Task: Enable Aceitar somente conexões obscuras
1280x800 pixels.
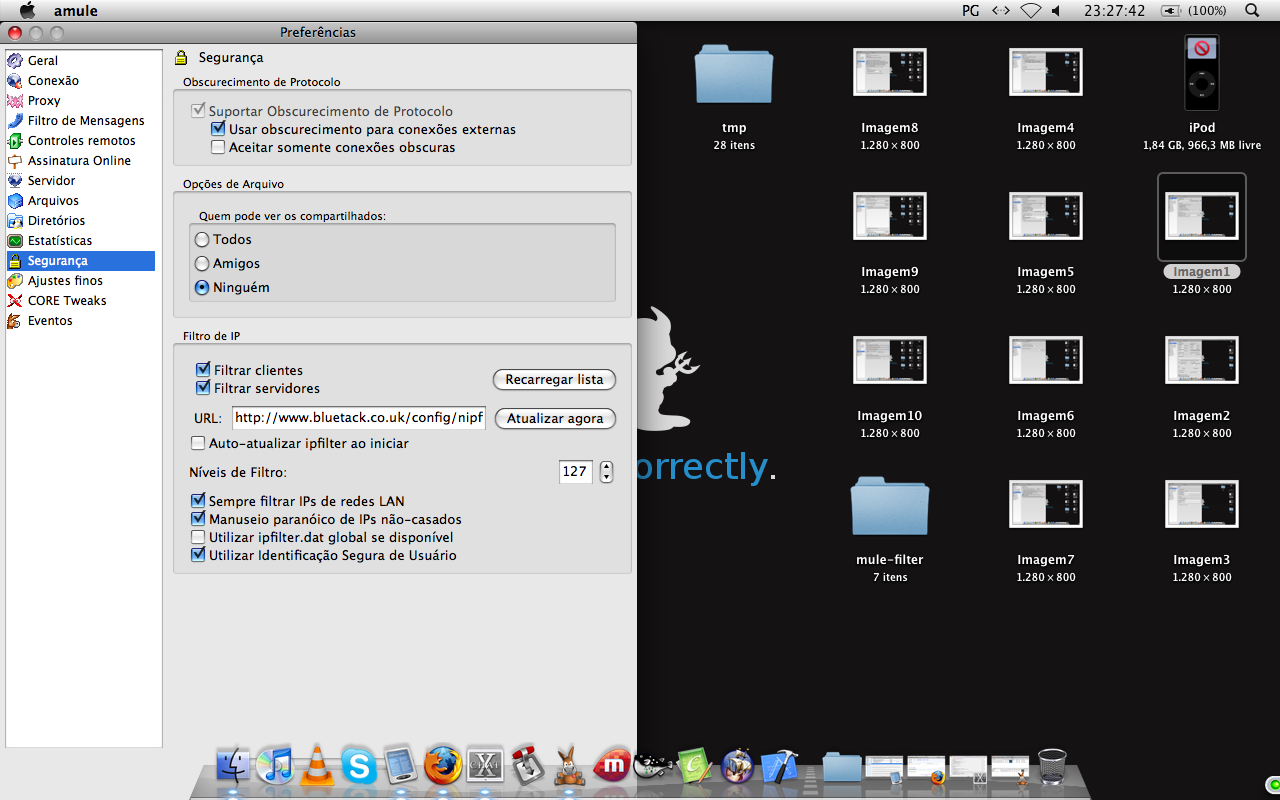Action: [x=218, y=148]
